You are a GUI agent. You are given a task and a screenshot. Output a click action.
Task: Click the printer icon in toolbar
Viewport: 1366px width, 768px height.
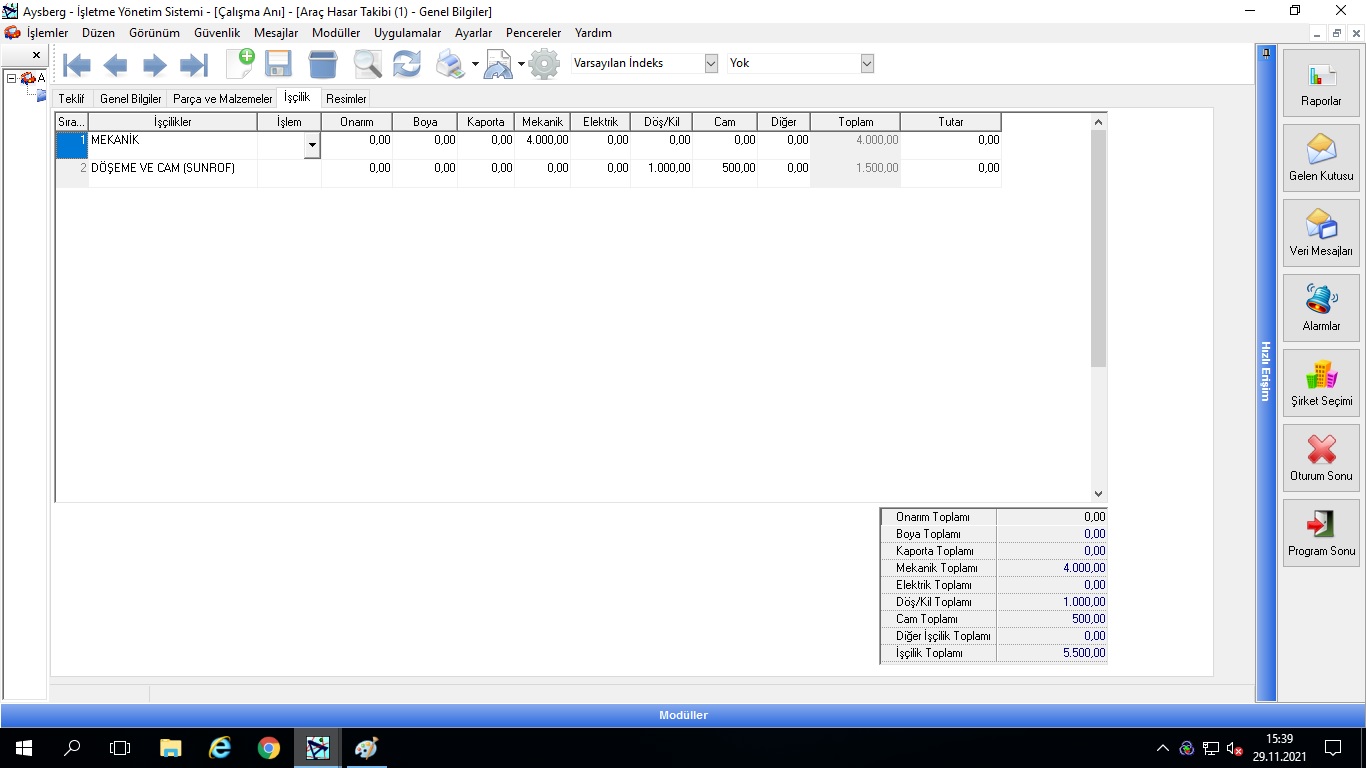coord(450,65)
